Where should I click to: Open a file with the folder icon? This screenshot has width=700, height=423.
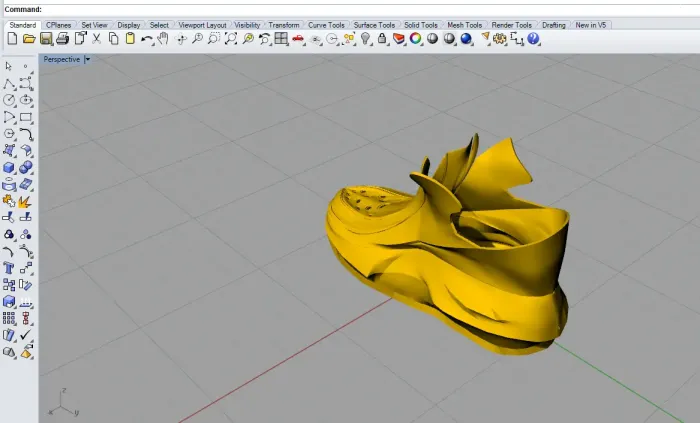[29, 39]
